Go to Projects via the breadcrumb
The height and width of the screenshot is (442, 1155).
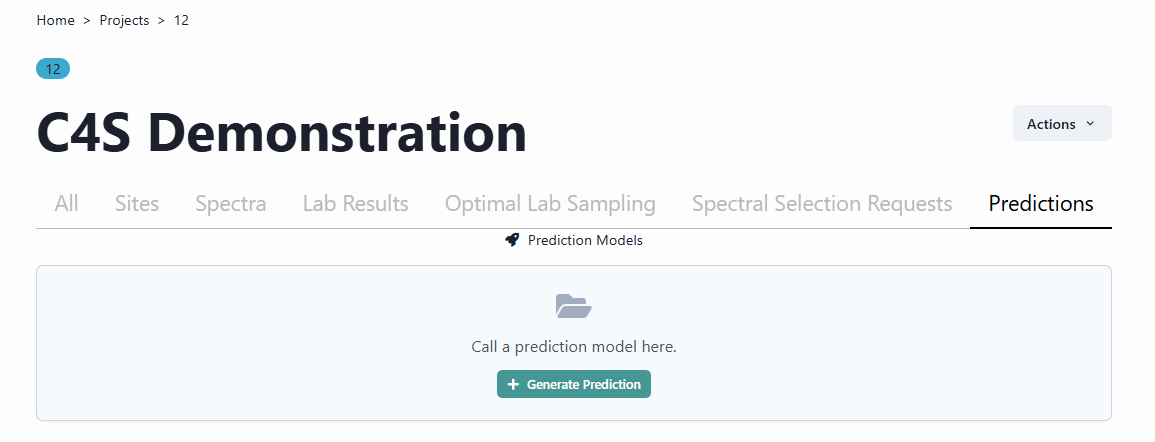(125, 20)
